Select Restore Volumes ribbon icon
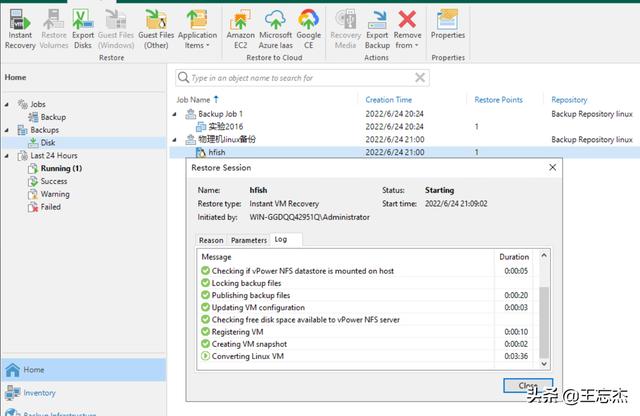Screen dimensions: 640x416 coord(54,29)
